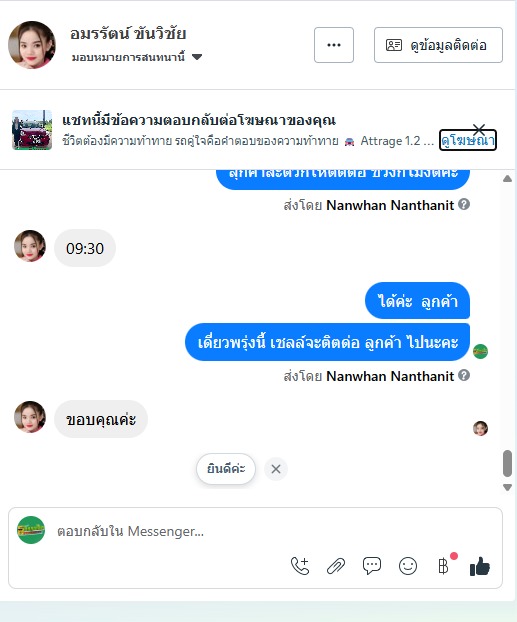517x622 pixels.
Task: Send a thumbs-up like
Action: coord(480,566)
